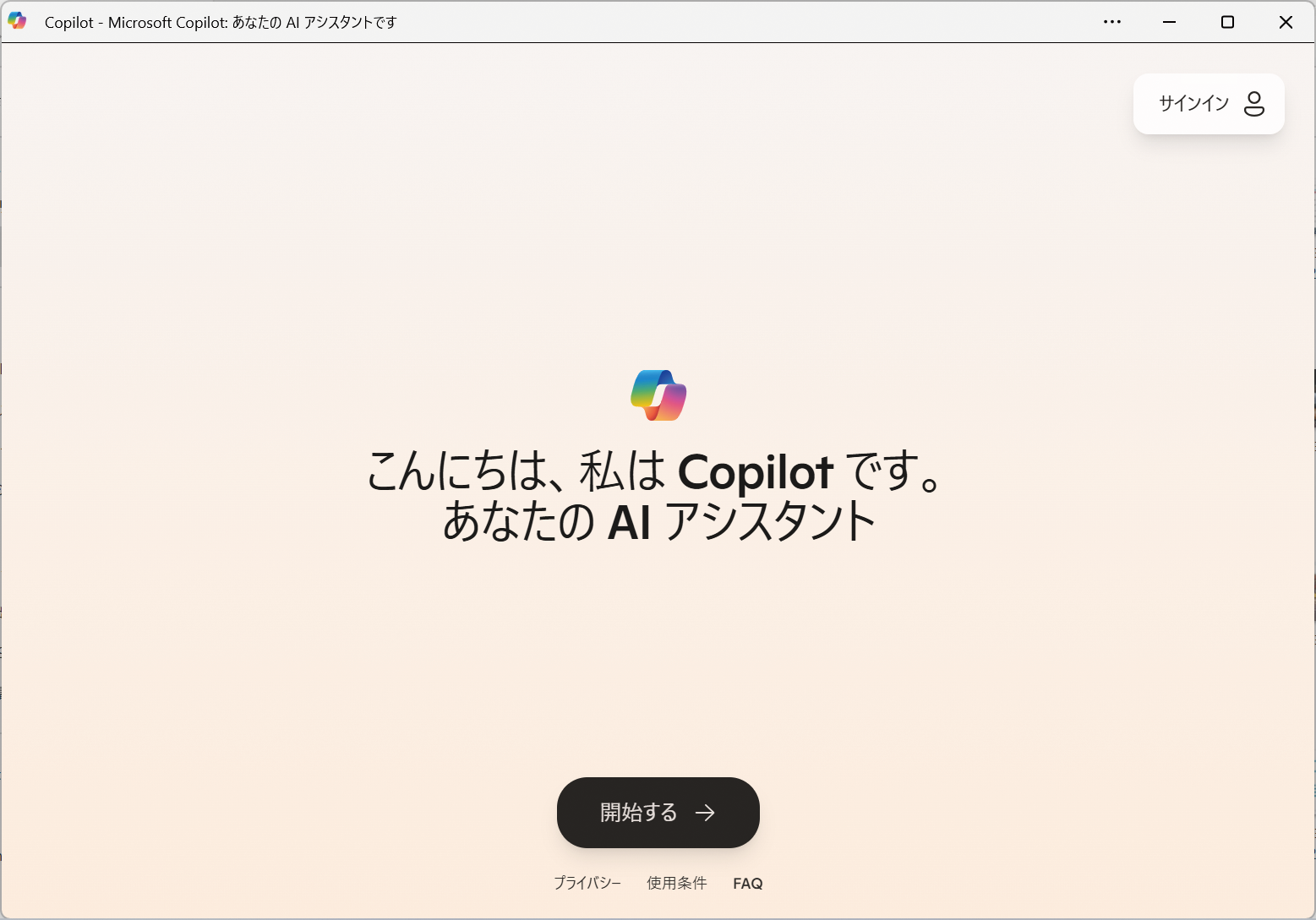
Task: Maximize the Copilot window
Action: coord(1228,22)
